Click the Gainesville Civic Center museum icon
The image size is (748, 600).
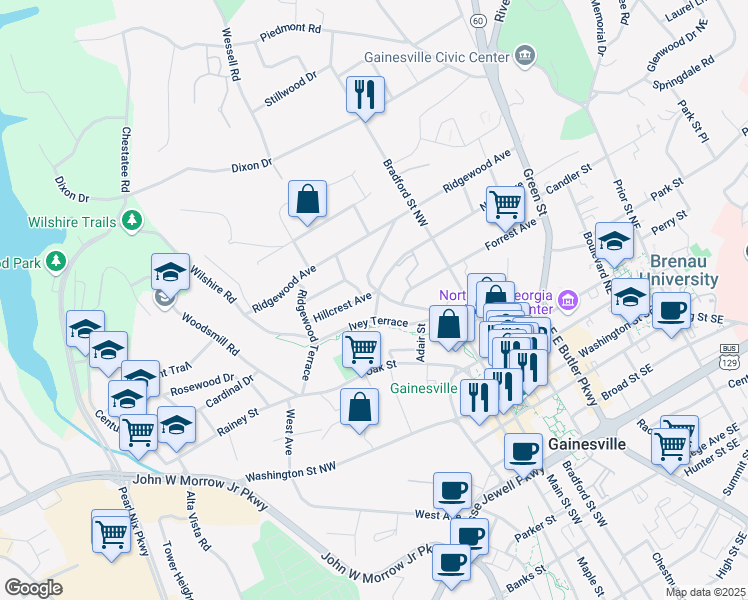pyautogui.click(x=525, y=57)
